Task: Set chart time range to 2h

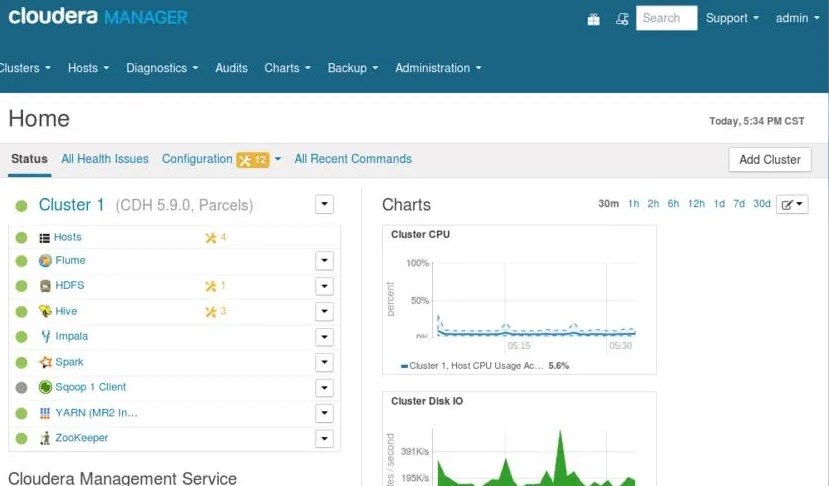Action: [653, 204]
